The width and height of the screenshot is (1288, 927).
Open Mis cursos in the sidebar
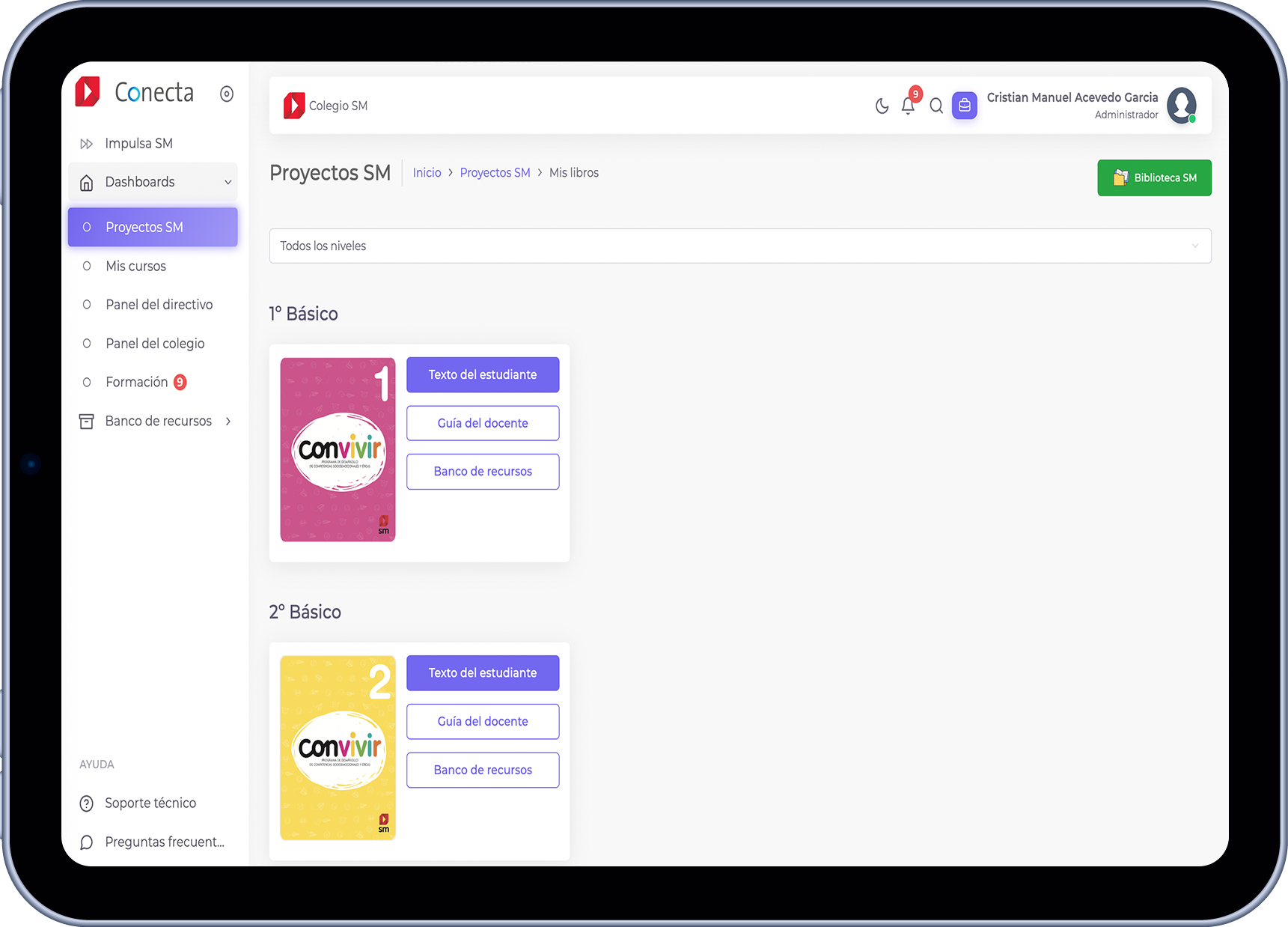click(x=153, y=266)
